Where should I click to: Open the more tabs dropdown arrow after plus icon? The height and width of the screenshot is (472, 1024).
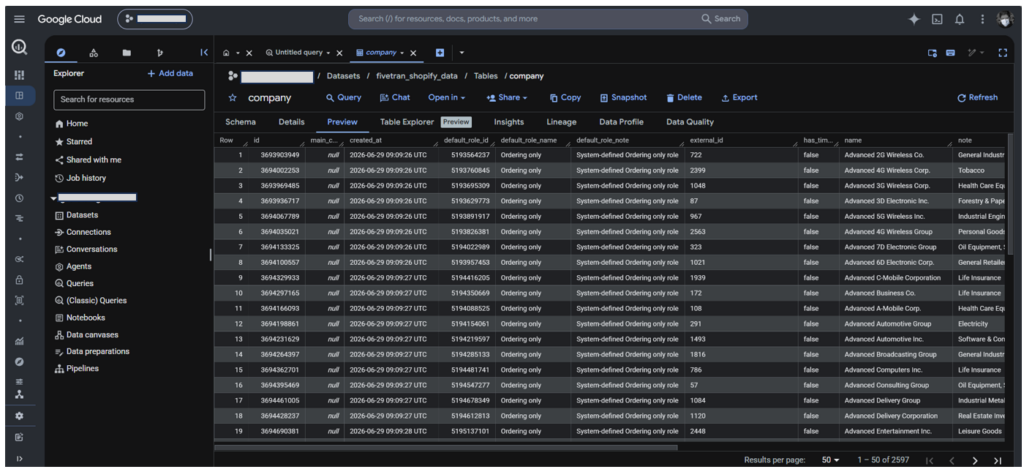(x=462, y=53)
